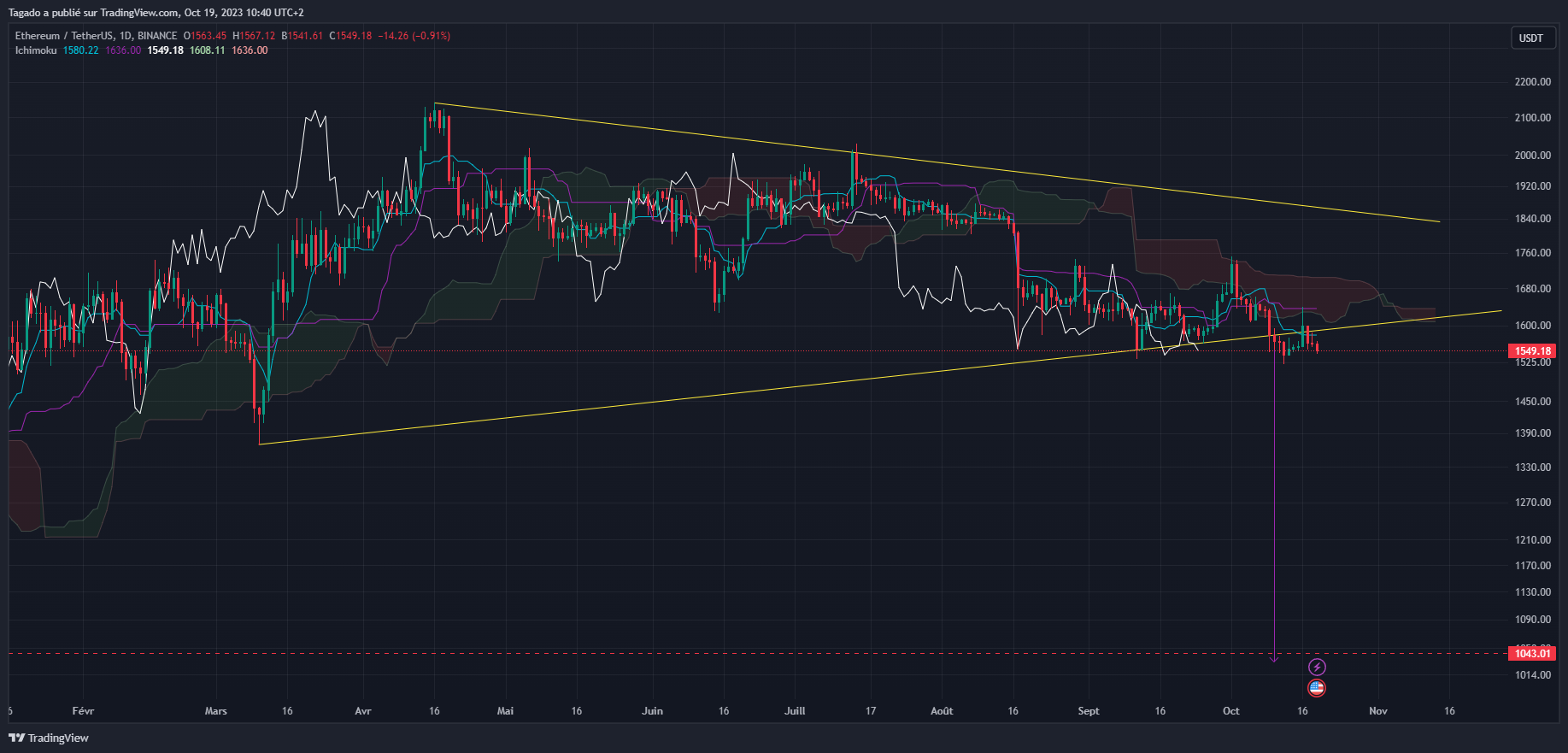Click the Ethereum / TetherUS symbol title
1568x753 pixels.
[x=64, y=36]
